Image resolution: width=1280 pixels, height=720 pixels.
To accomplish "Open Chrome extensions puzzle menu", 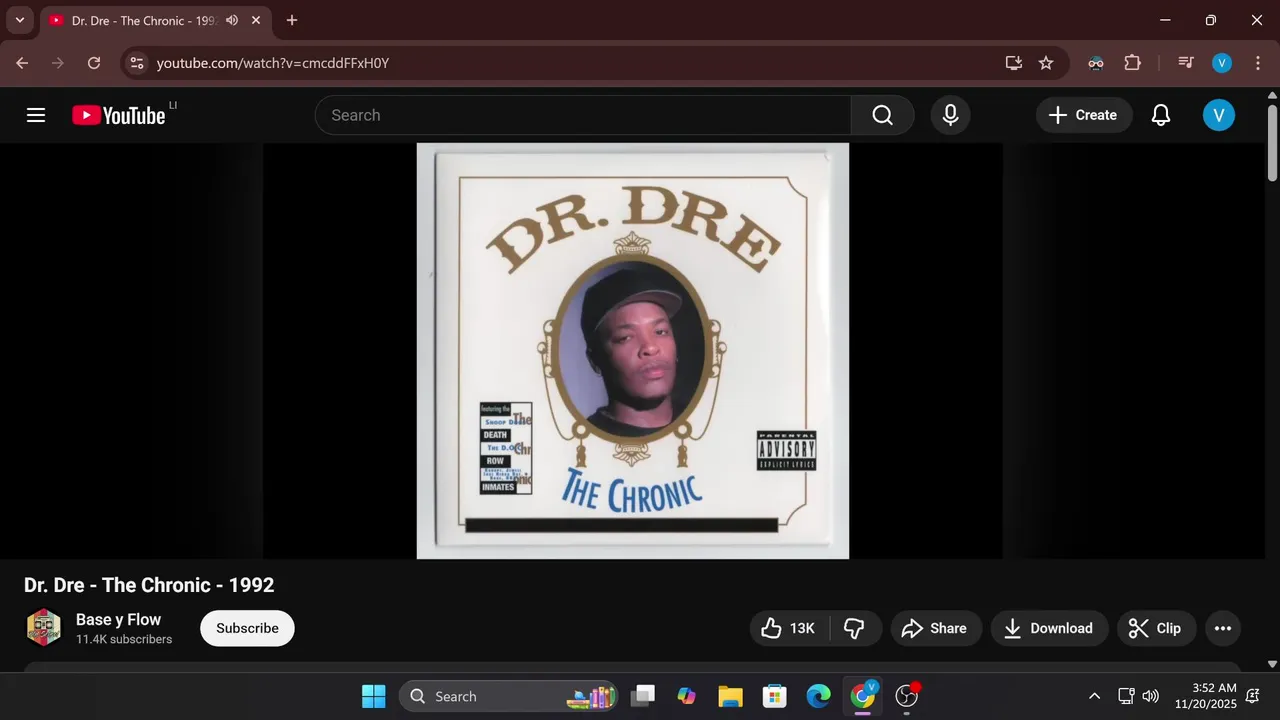I will (1132, 63).
